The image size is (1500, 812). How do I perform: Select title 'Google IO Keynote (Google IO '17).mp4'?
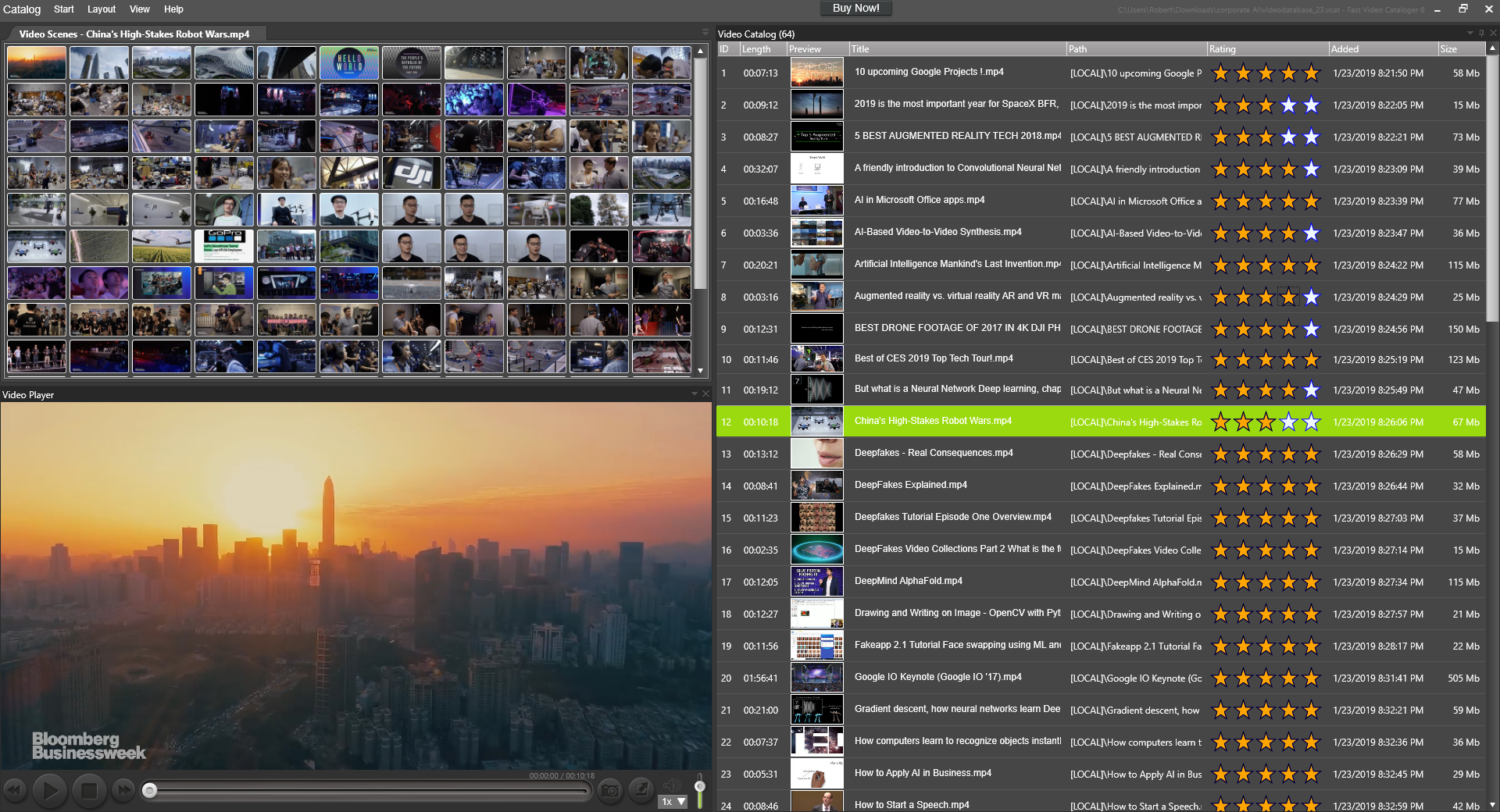point(938,677)
